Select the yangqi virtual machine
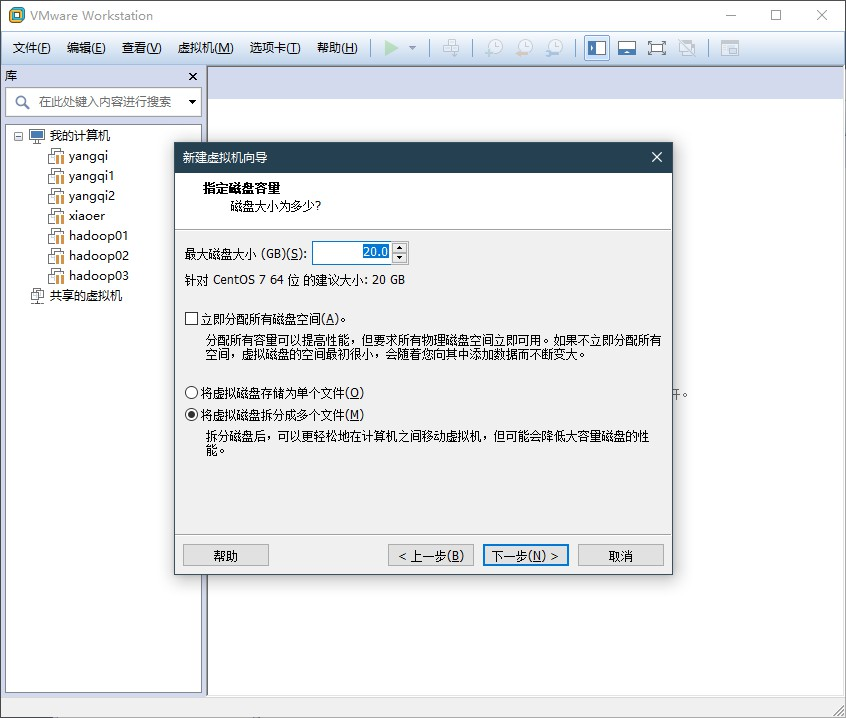The image size is (846, 718). pyautogui.click(x=88, y=156)
